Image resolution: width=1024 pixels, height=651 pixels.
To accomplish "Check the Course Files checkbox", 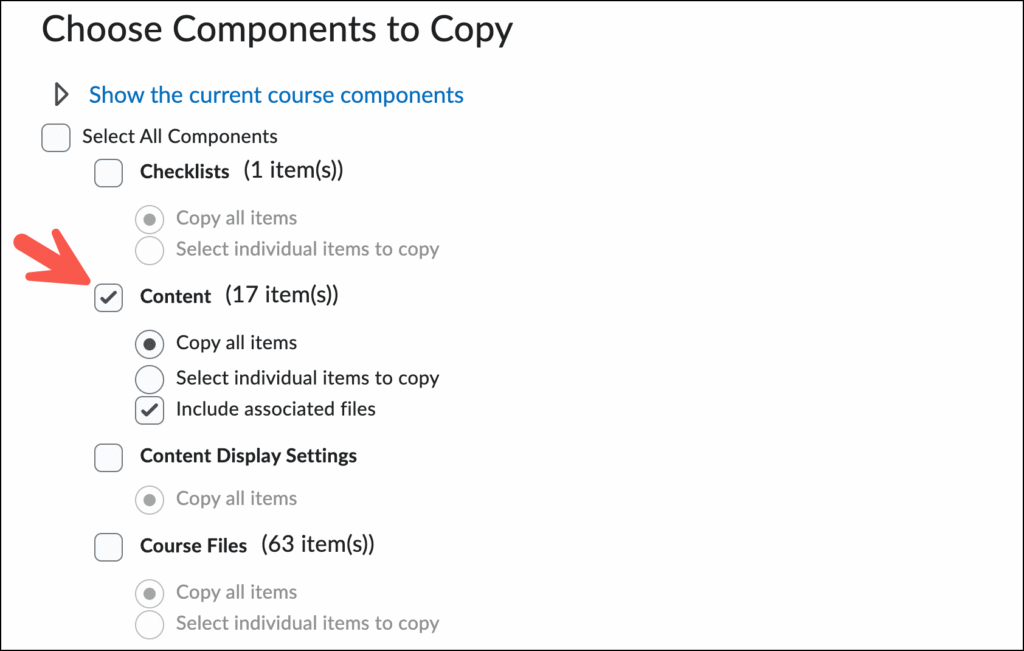I will 108,547.
